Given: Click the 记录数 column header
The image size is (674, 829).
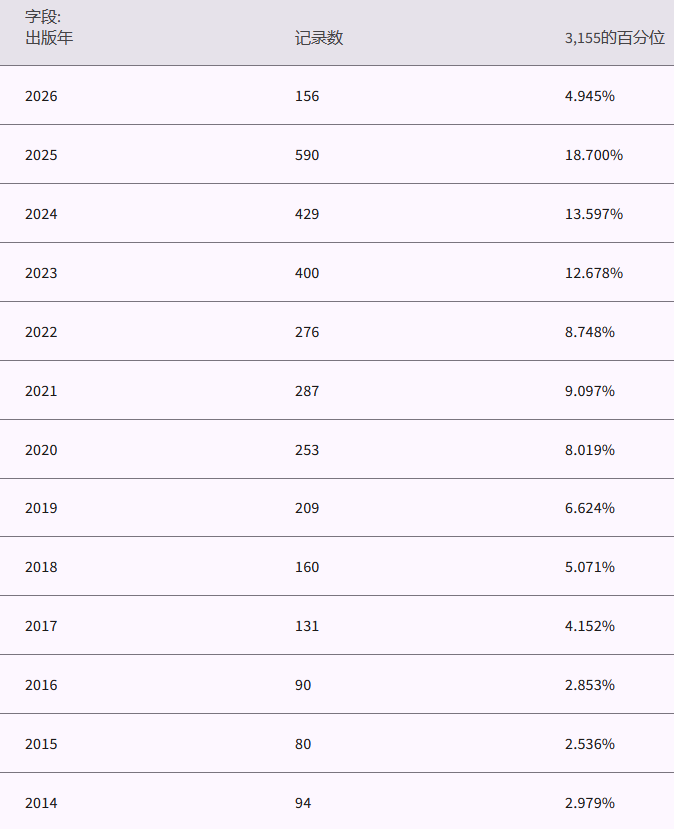Looking at the screenshot, I should pos(319,38).
